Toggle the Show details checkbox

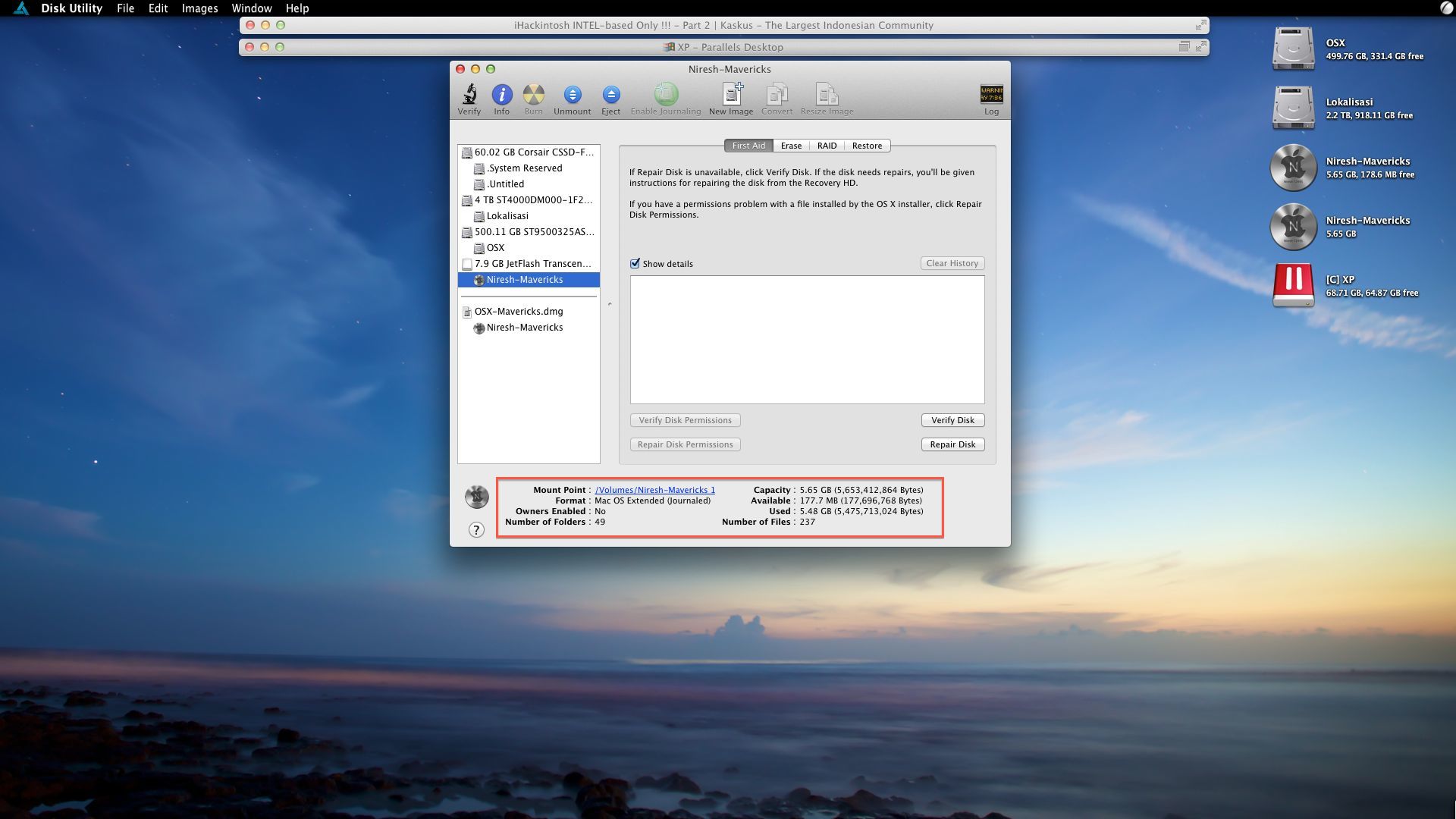[635, 264]
